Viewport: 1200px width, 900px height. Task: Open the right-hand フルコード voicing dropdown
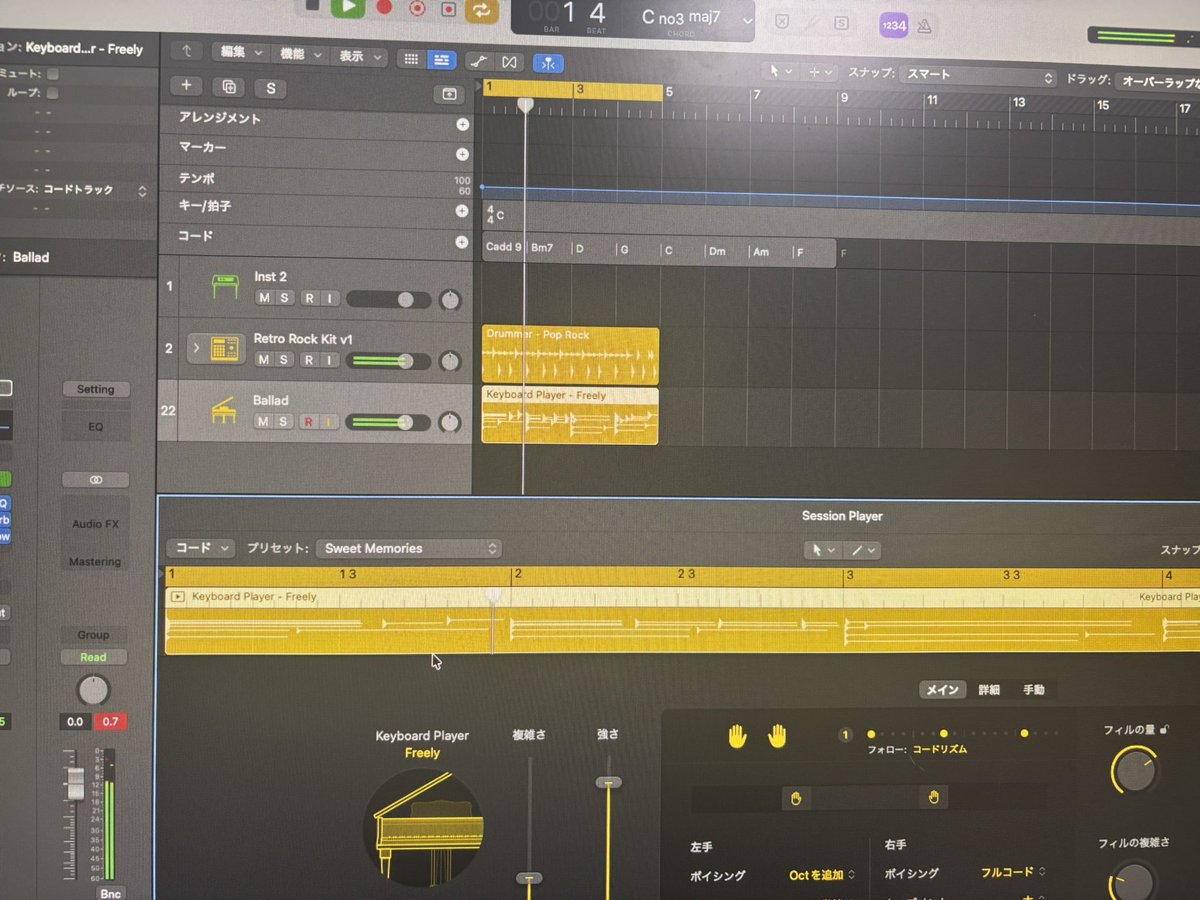tap(1013, 872)
